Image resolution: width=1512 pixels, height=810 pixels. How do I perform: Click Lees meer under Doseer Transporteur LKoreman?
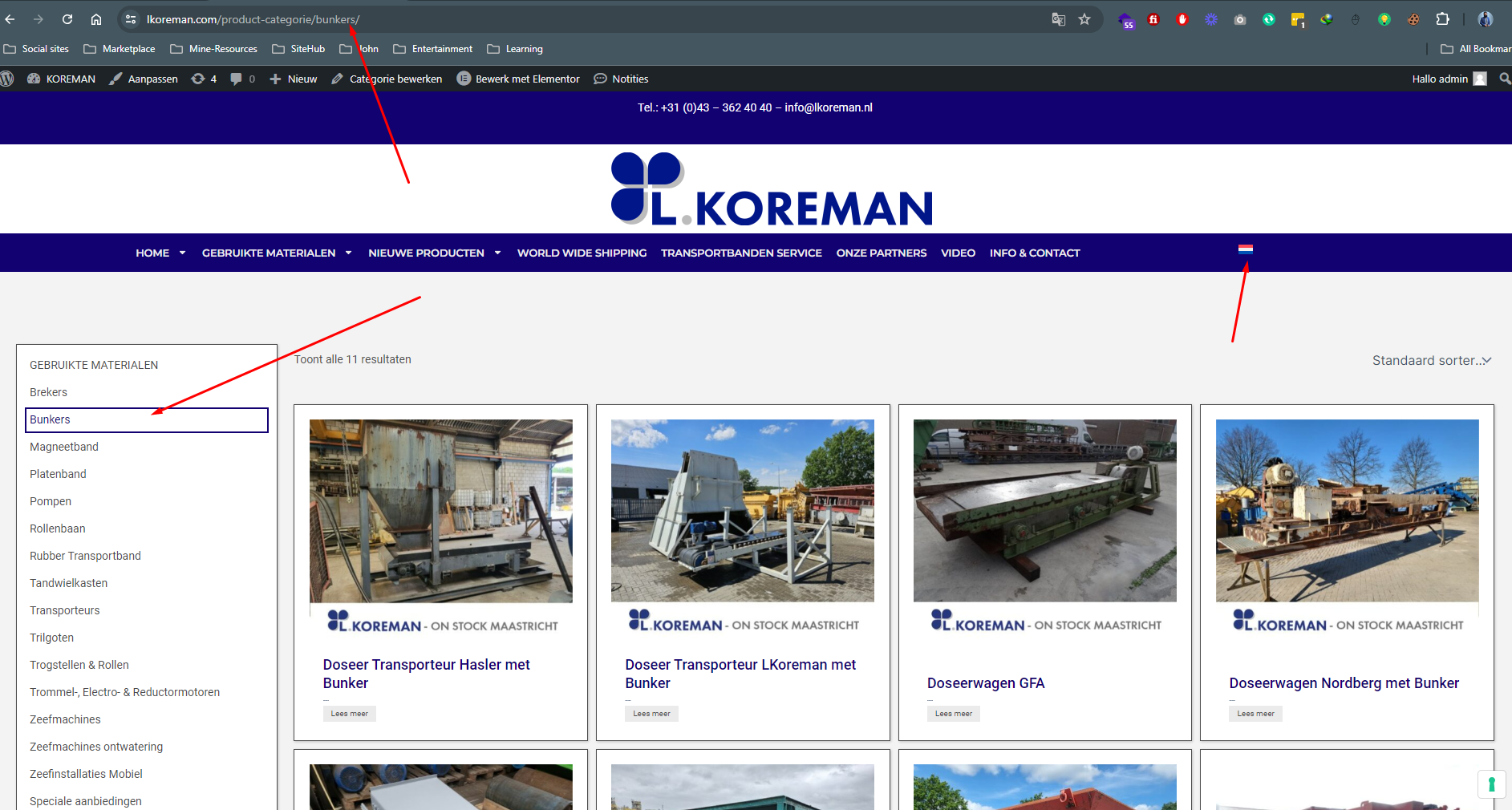tap(651, 714)
